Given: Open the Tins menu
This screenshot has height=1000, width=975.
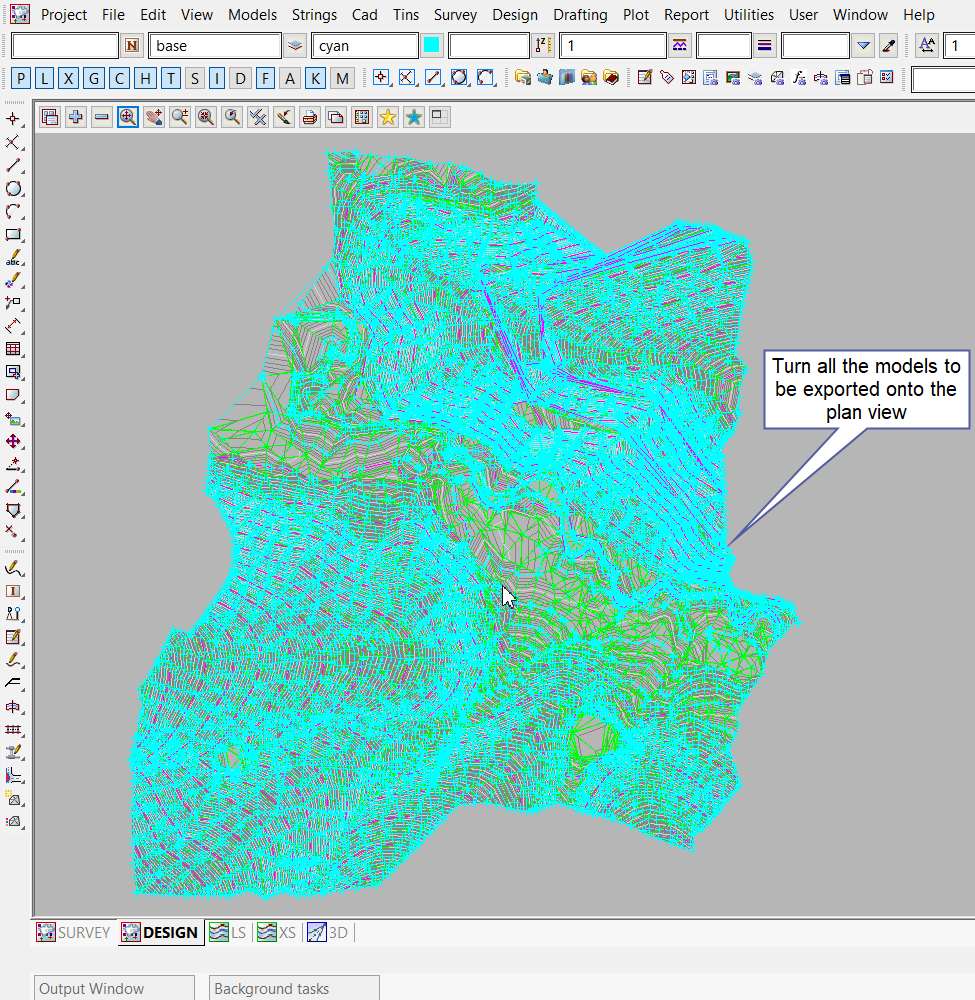Looking at the screenshot, I should tap(406, 15).
